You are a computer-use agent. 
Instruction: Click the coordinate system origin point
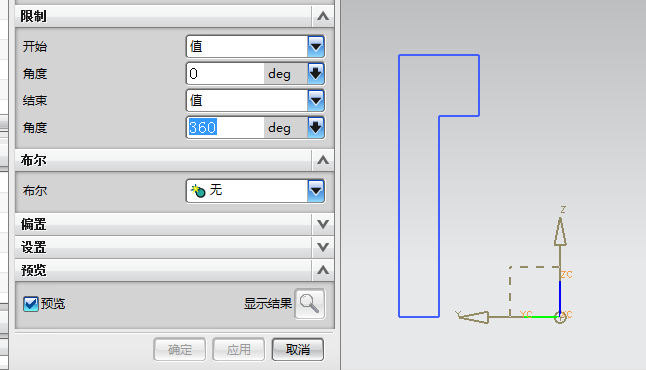tap(560, 317)
